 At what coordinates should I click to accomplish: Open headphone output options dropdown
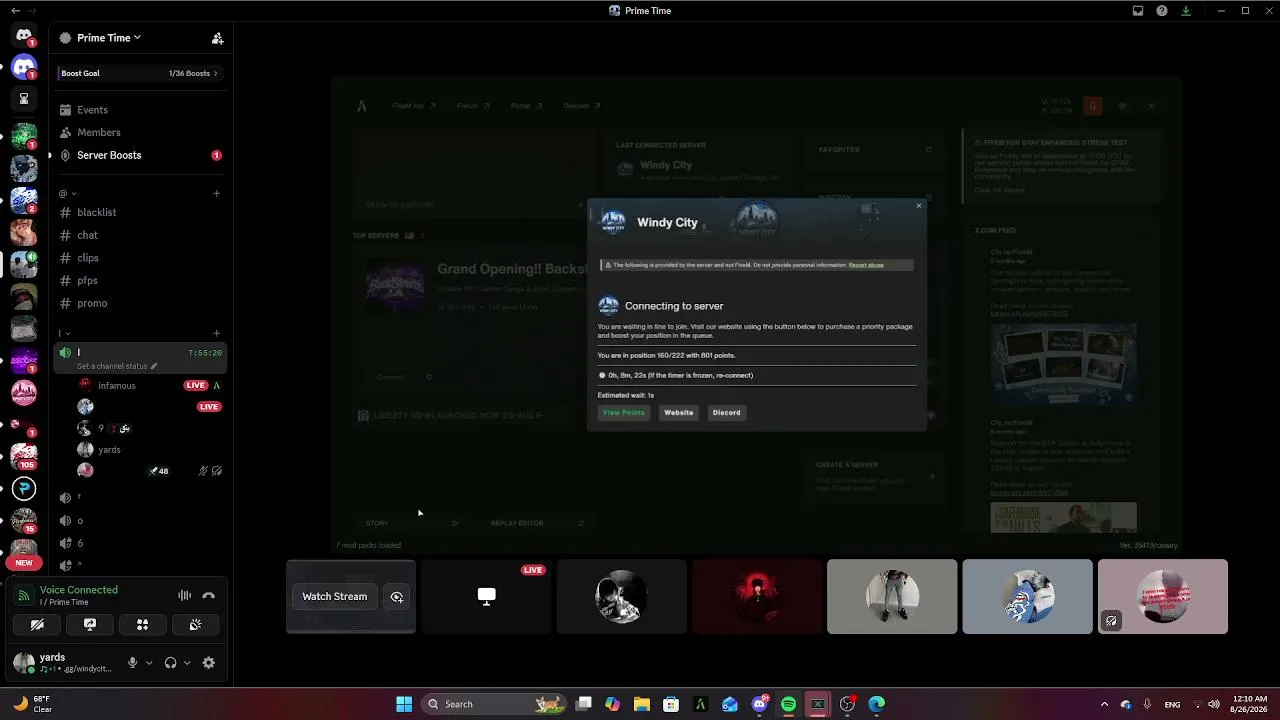pyautogui.click(x=187, y=663)
